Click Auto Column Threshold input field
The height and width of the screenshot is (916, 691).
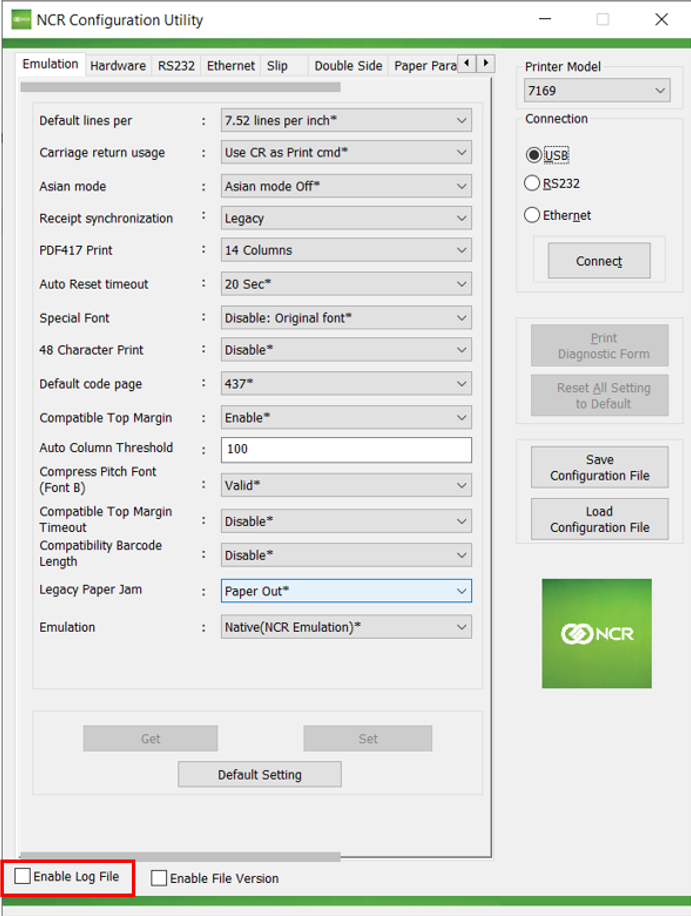[346, 449]
